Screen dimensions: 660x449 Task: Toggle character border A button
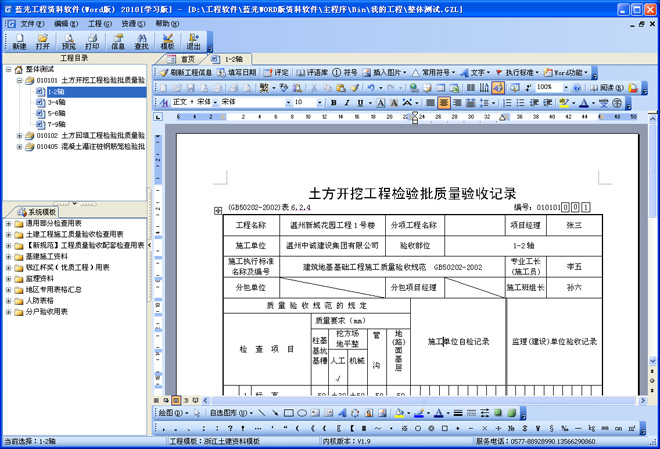pyautogui.click(x=381, y=102)
